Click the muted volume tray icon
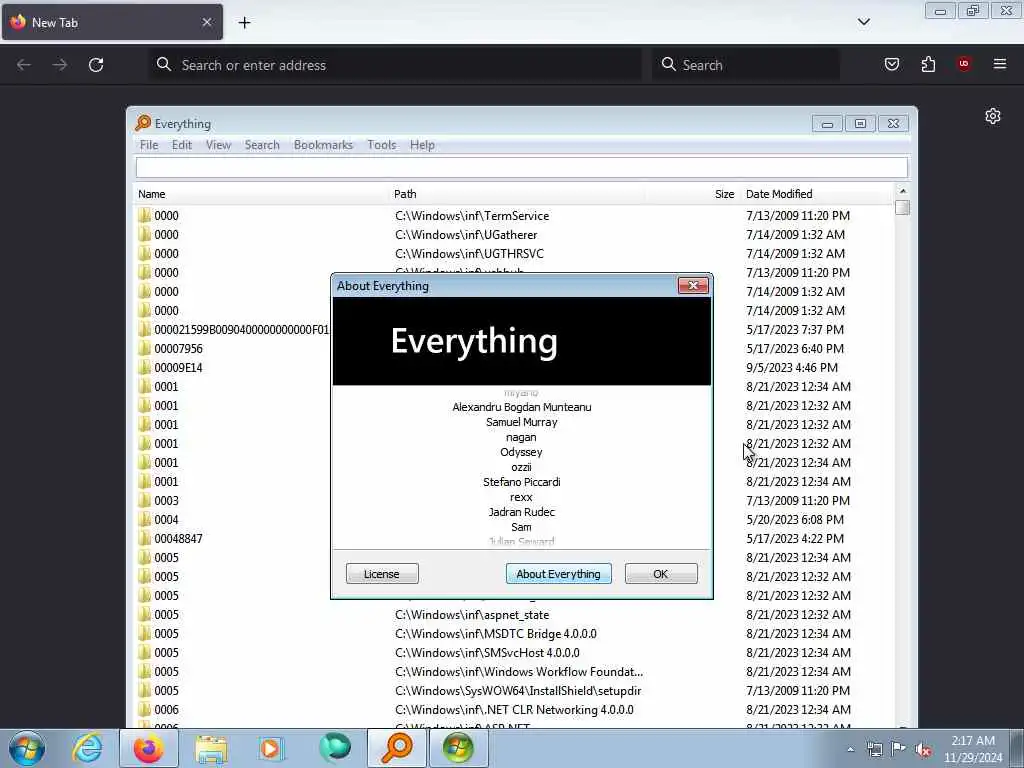The height and width of the screenshot is (768, 1024). tap(923, 750)
